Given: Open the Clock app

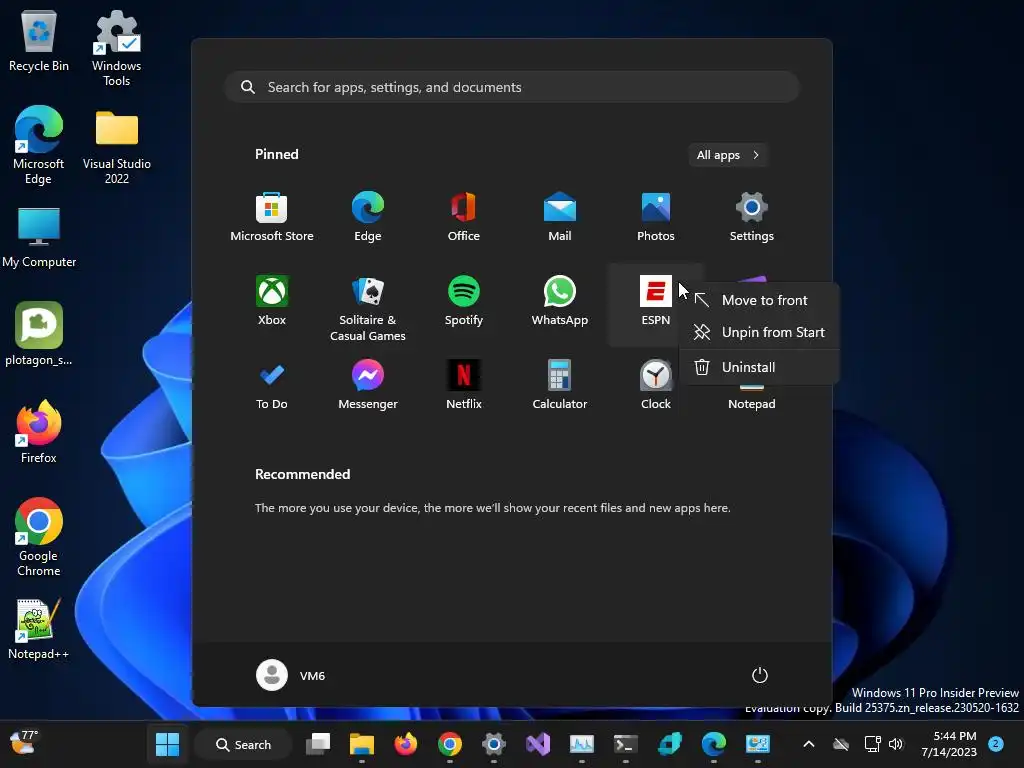Looking at the screenshot, I should tap(656, 385).
